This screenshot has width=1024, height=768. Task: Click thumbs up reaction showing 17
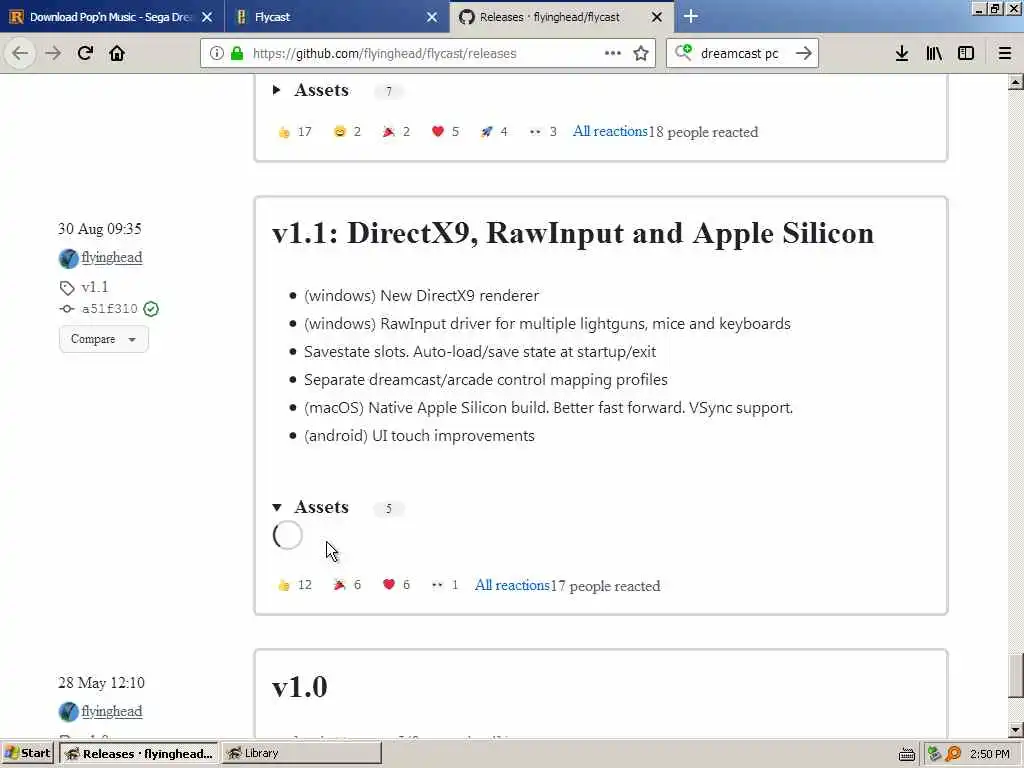[x=295, y=132]
